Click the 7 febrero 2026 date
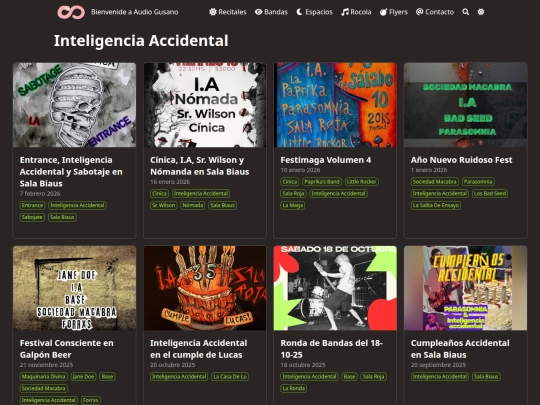 coord(40,194)
